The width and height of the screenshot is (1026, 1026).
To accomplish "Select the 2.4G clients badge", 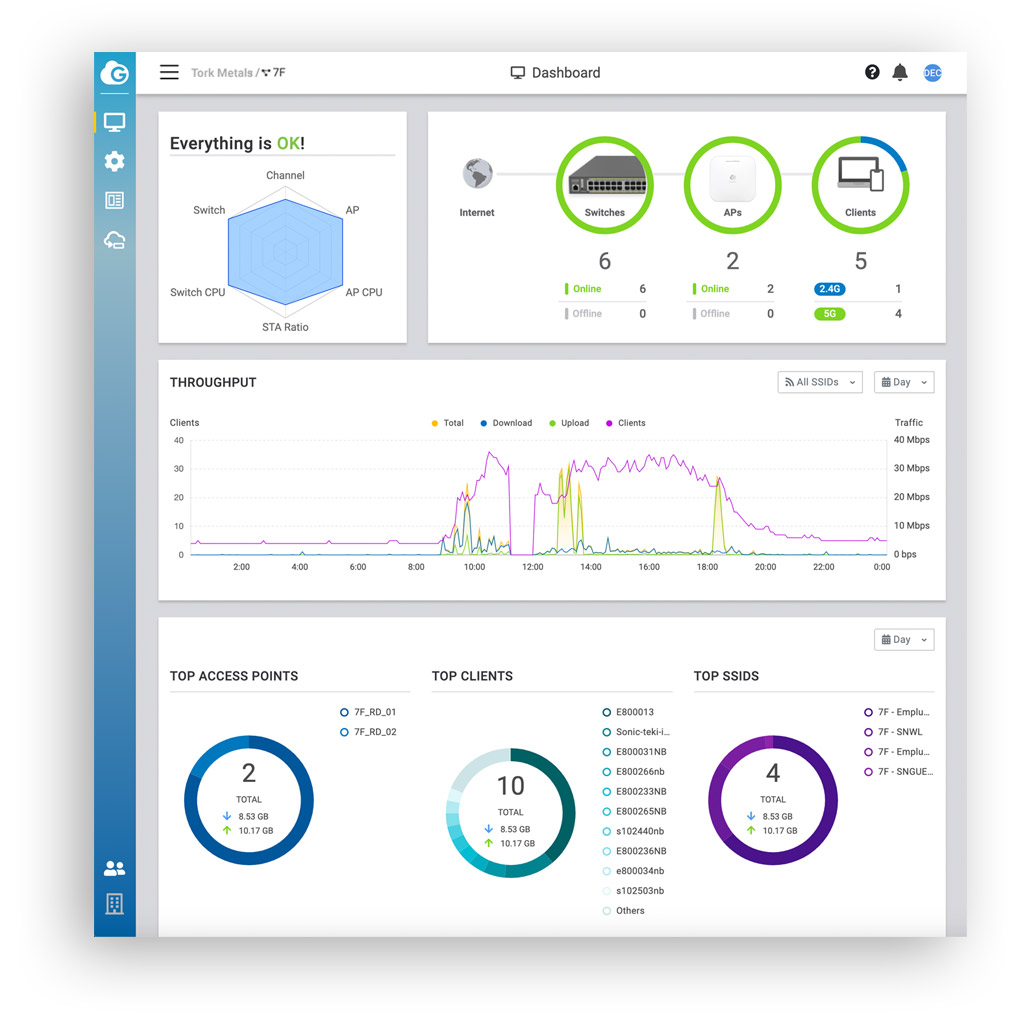I will pyautogui.click(x=830, y=289).
